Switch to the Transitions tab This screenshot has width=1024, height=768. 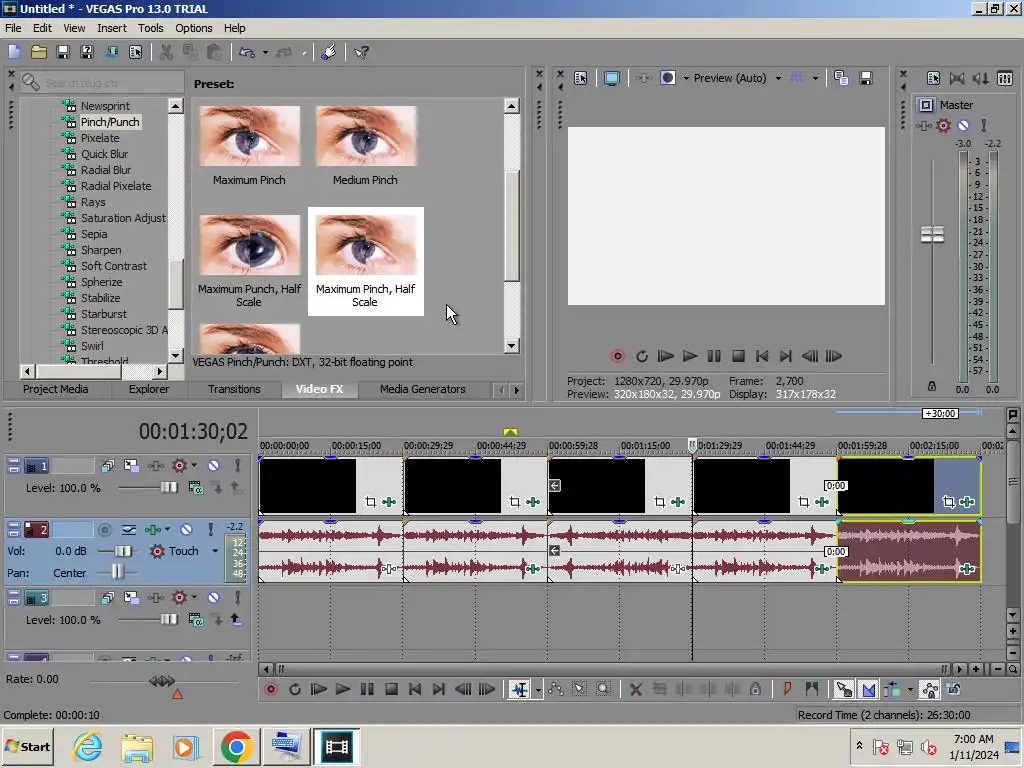234,389
